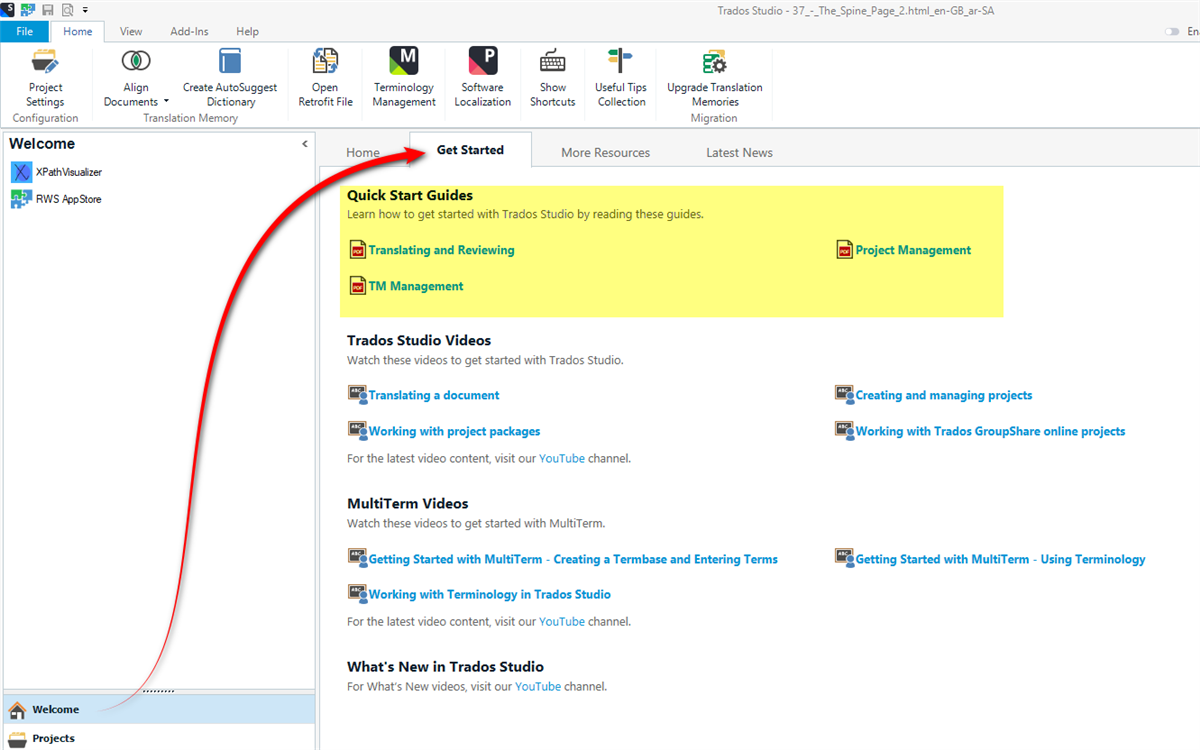Click PDF icon next to TM Management
This screenshot has width=1200, height=750.
(358, 286)
